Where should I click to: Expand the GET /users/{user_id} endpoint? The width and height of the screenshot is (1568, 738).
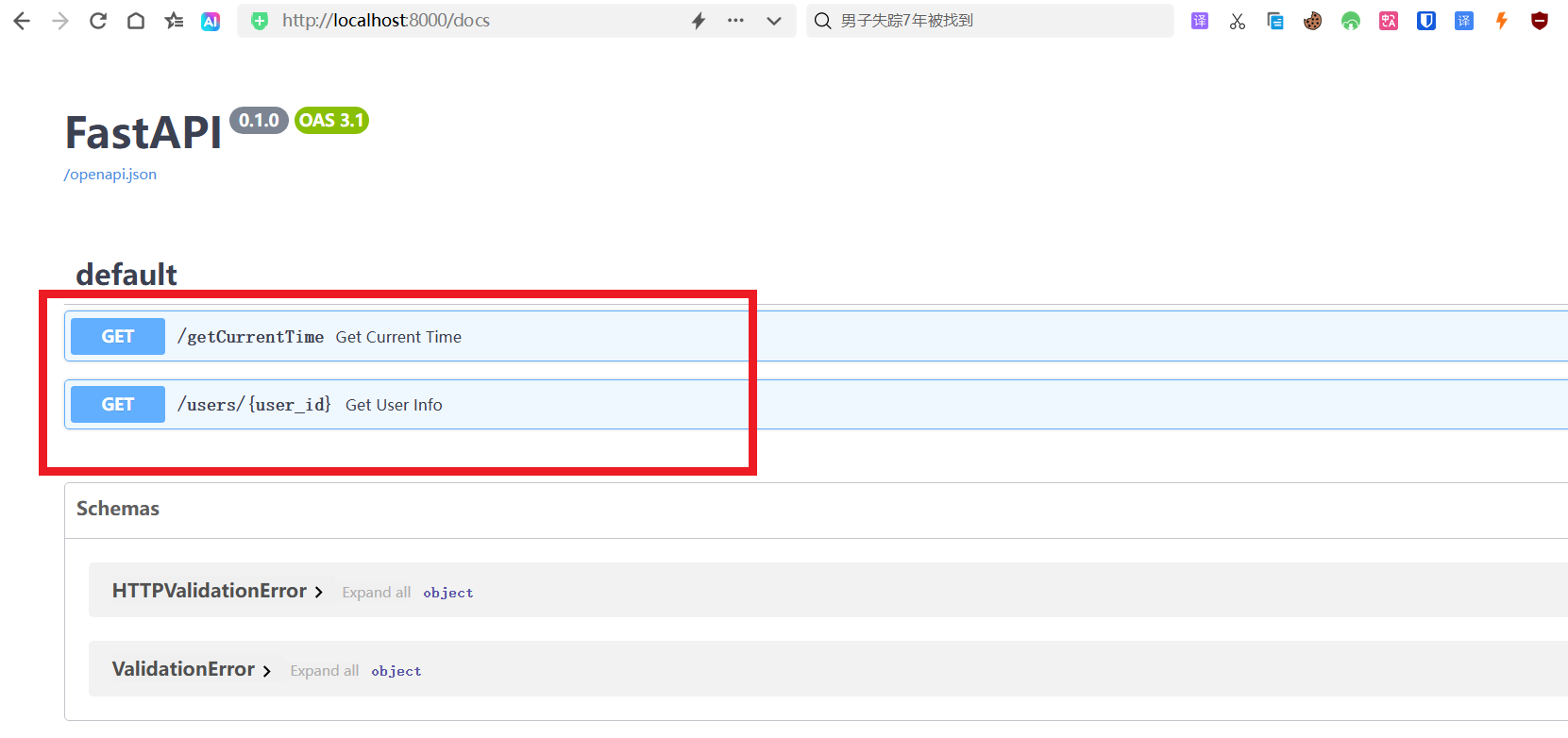(x=816, y=404)
